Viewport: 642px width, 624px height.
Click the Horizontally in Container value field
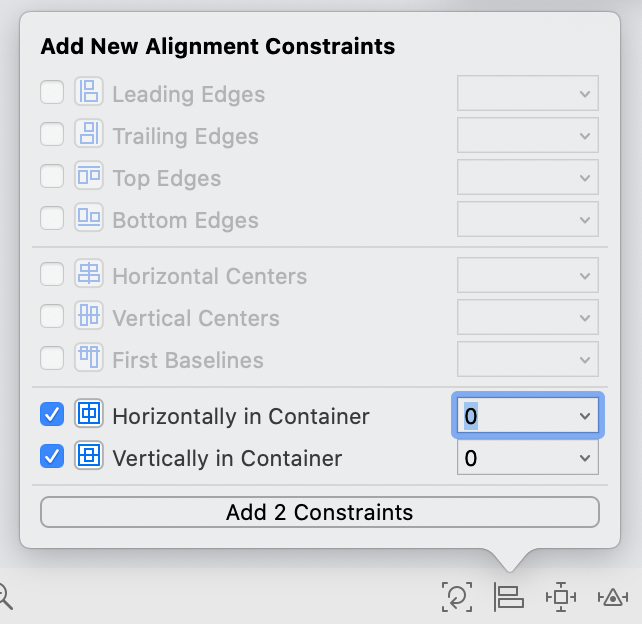(510, 416)
